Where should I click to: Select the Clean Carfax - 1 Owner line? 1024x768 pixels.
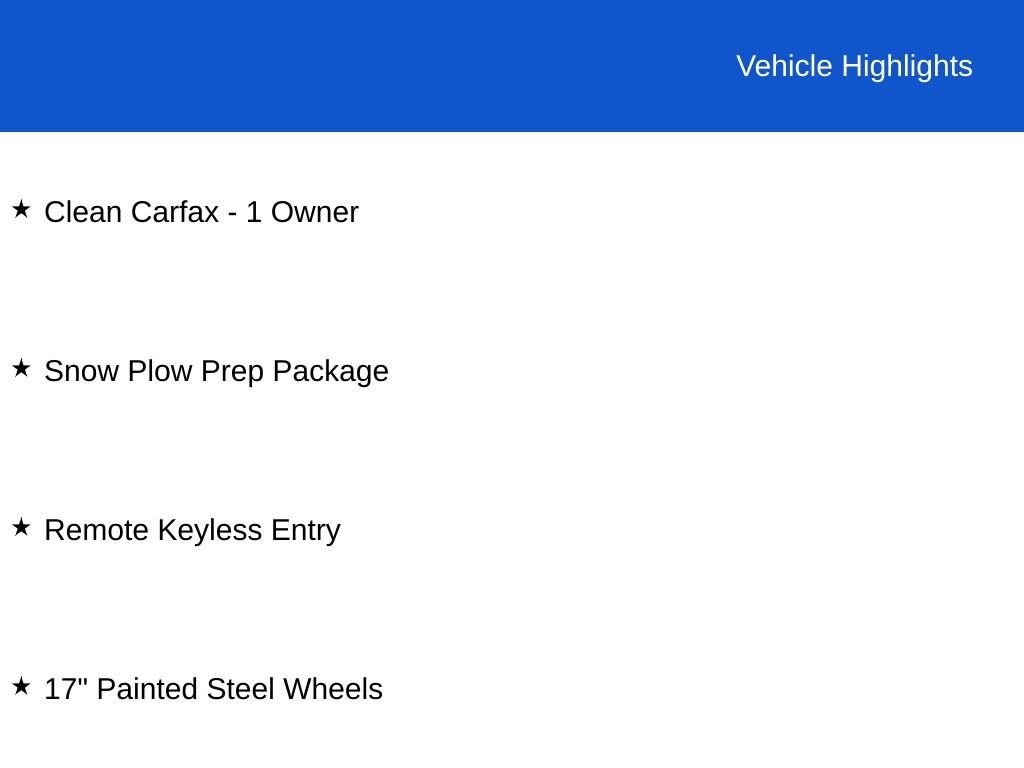(x=201, y=212)
